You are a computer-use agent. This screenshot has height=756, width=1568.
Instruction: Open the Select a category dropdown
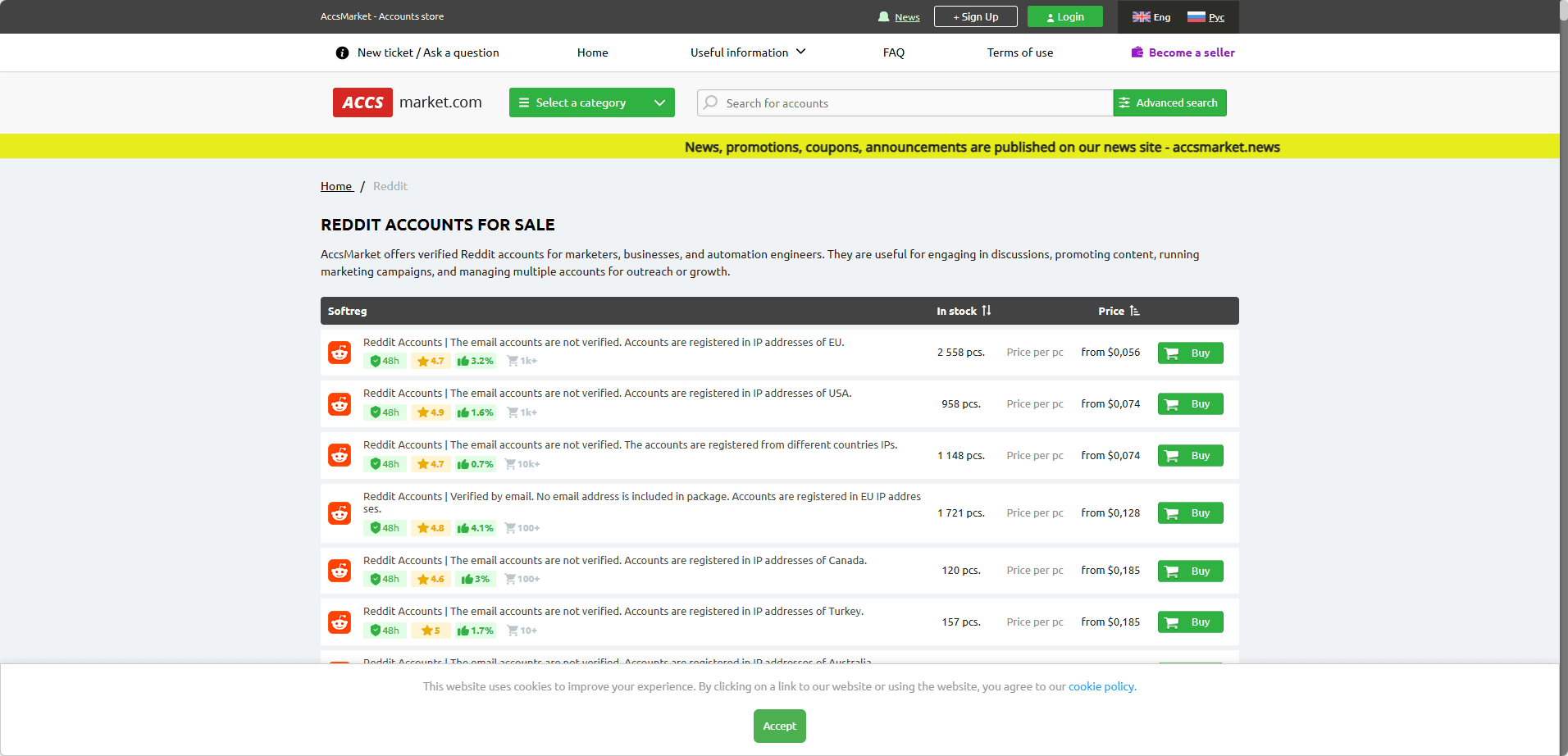[x=592, y=102]
